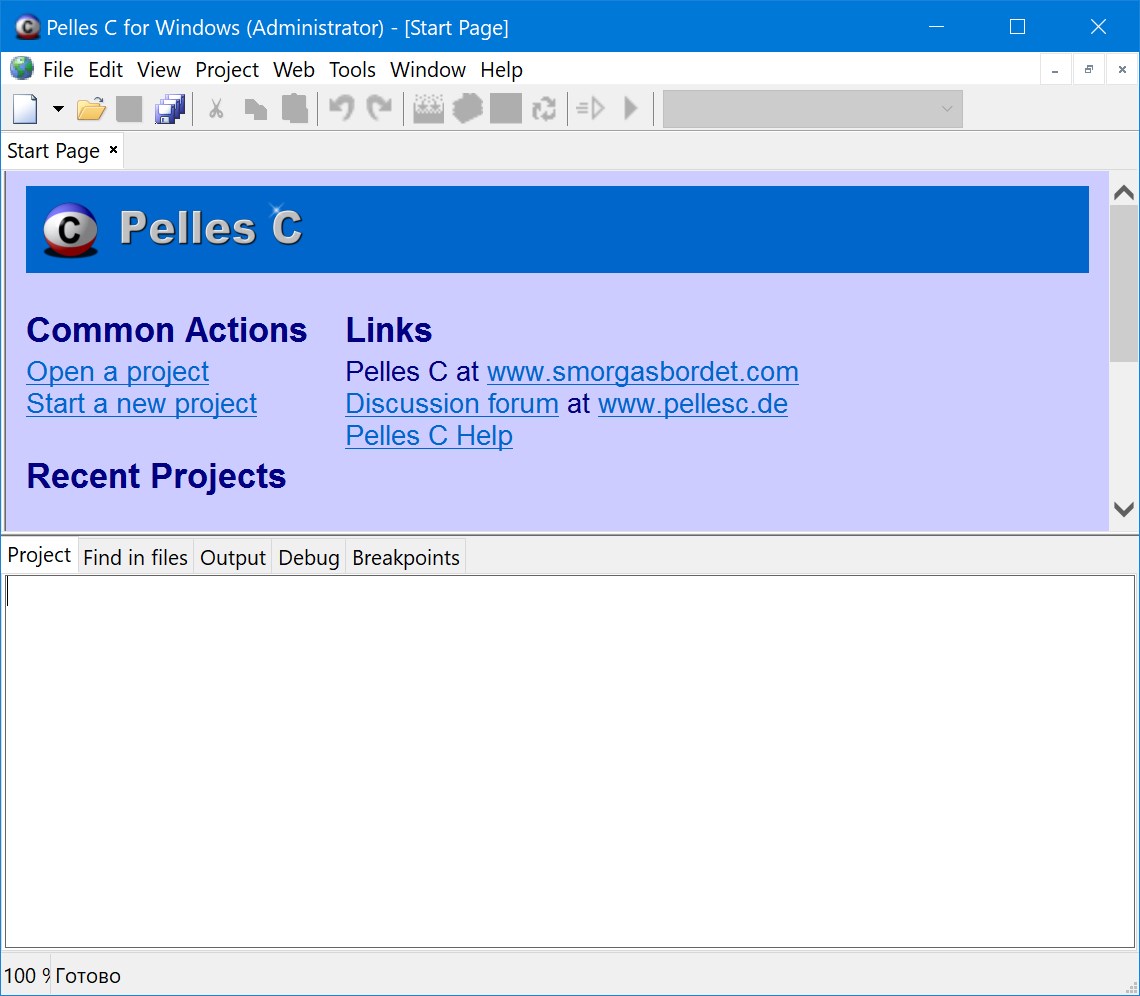This screenshot has width=1140, height=996.
Task: Create a new source file
Action: coord(22,108)
